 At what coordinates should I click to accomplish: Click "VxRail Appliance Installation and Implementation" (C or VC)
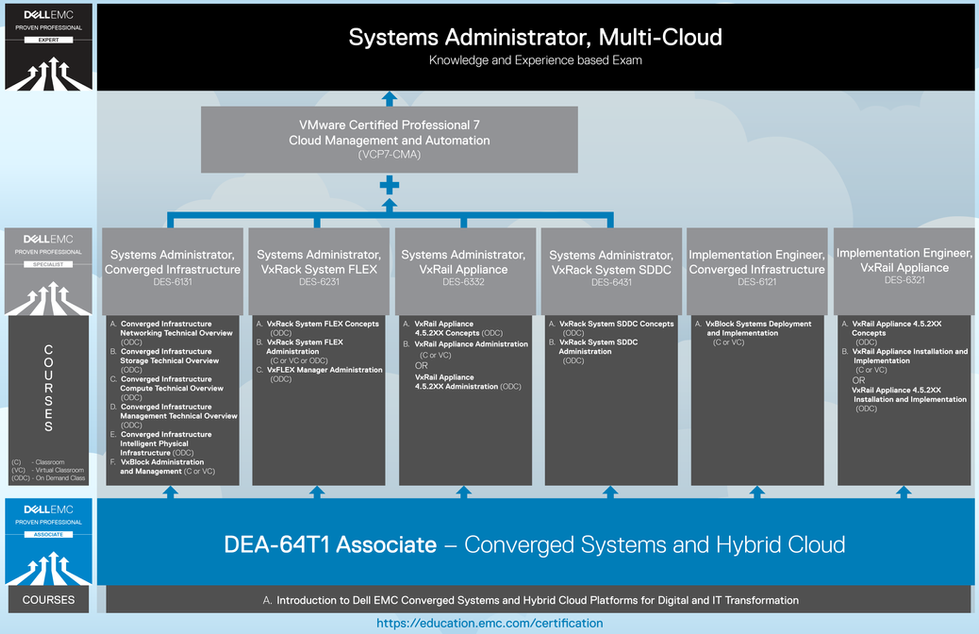(x=905, y=360)
